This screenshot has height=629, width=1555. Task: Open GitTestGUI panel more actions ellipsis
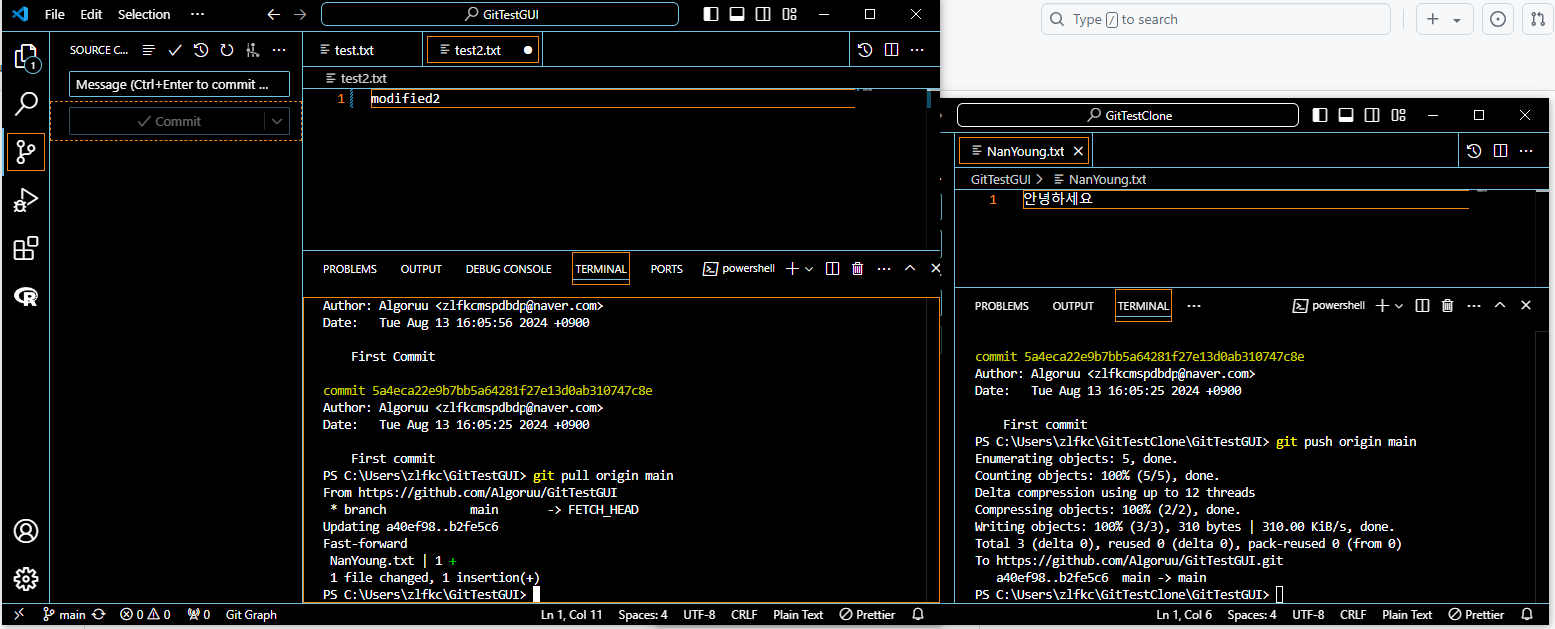coord(884,269)
